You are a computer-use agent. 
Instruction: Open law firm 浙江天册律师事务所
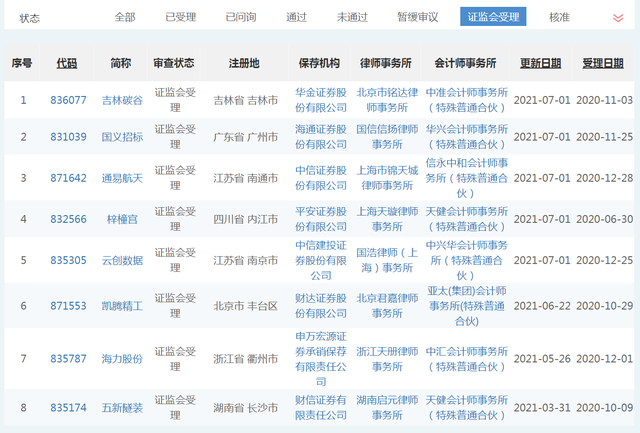pos(387,359)
